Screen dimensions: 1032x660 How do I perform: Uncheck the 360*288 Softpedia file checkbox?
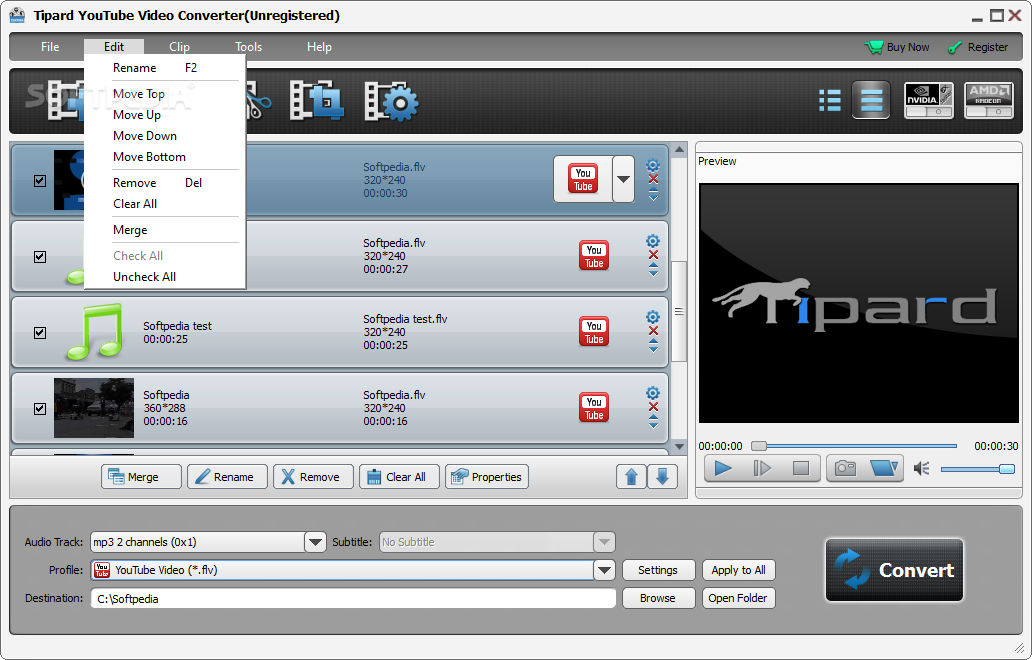pyautogui.click(x=40, y=409)
